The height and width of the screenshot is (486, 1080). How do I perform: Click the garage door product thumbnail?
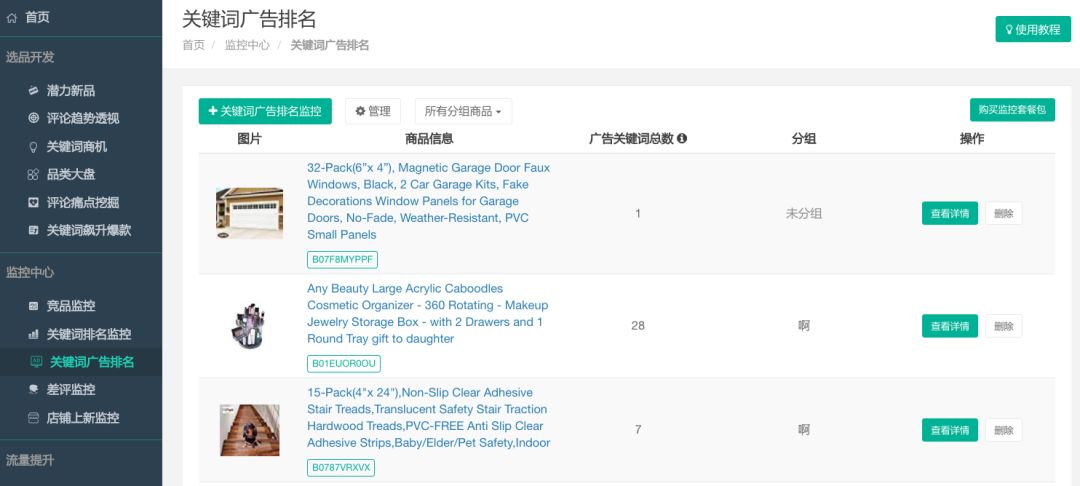click(249, 213)
